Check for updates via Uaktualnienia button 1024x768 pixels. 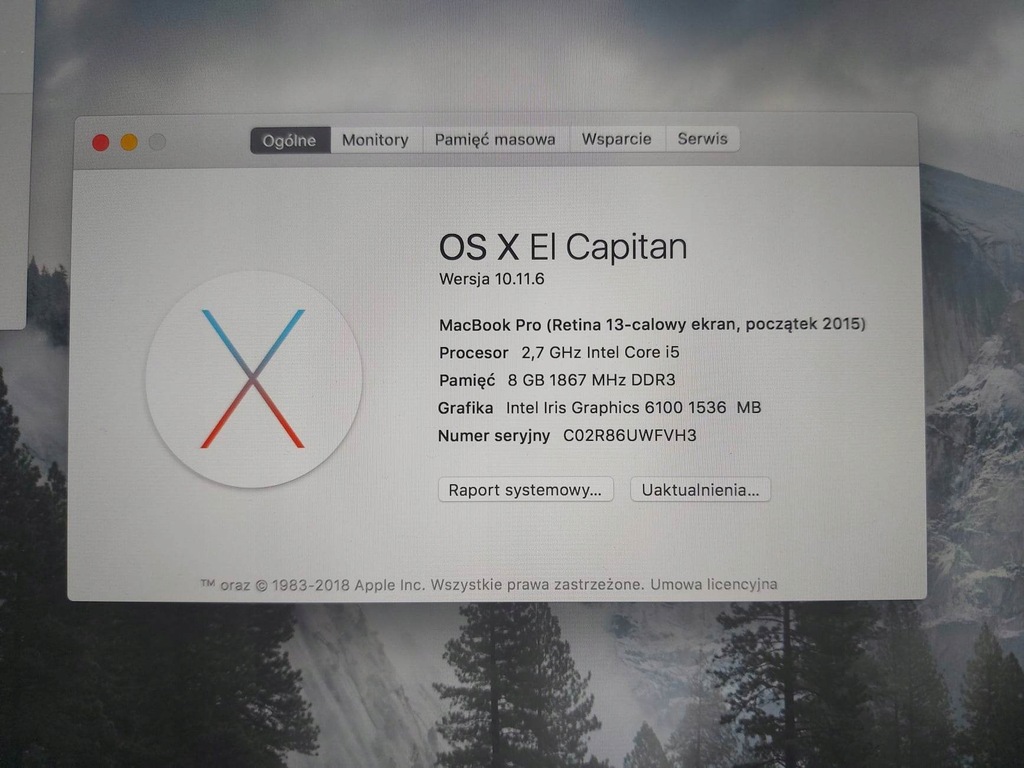pos(700,490)
